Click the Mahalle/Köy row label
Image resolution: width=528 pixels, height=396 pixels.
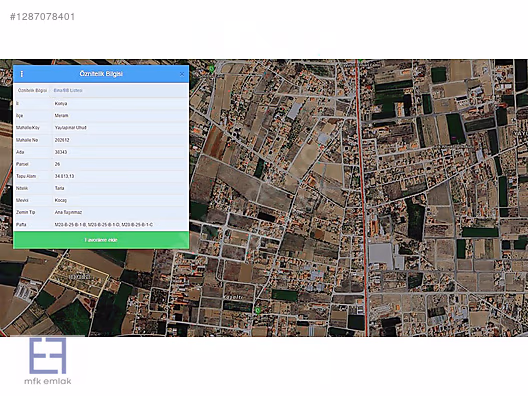[28, 128]
